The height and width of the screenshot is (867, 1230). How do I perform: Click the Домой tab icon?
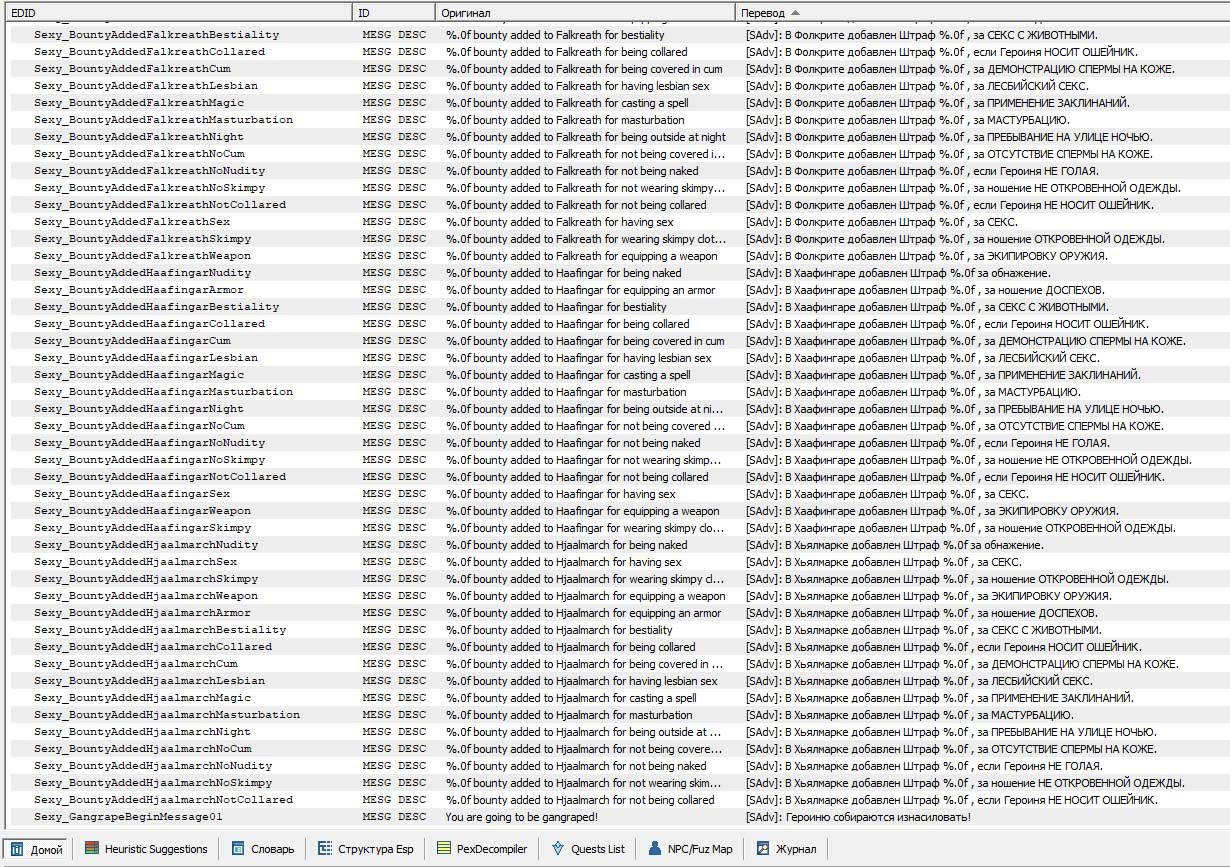(x=18, y=849)
